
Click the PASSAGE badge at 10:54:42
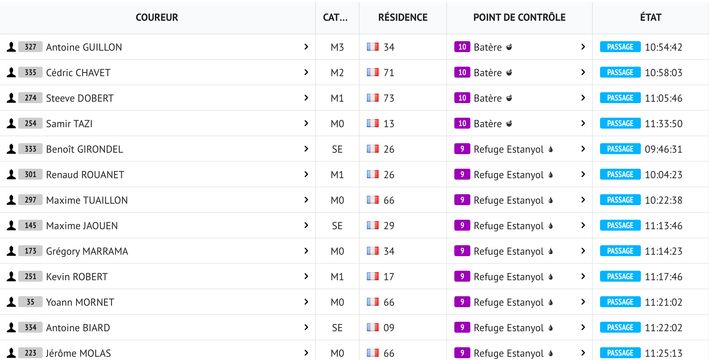pyautogui.click(x=620, y=47)
